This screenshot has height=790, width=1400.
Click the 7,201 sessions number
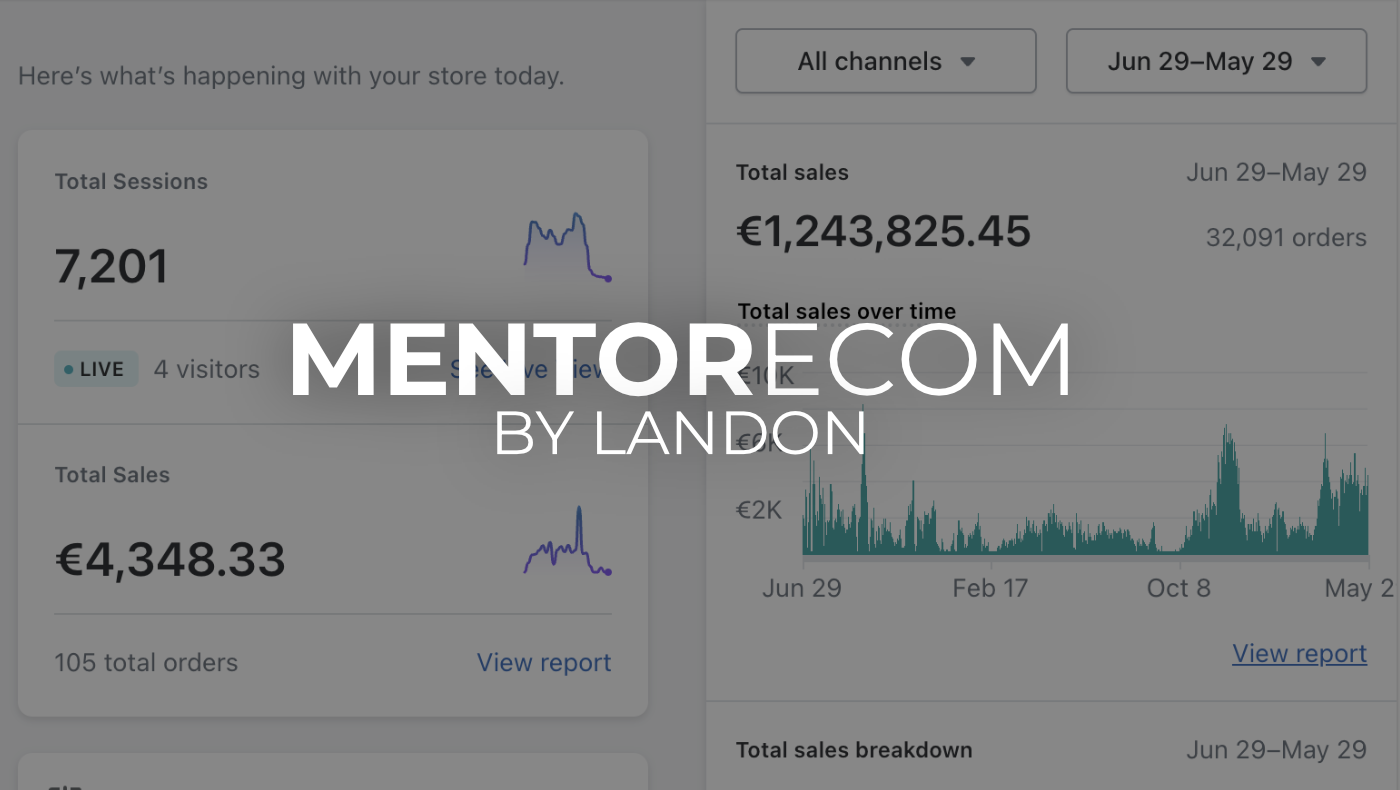click(x=112, y=267)
